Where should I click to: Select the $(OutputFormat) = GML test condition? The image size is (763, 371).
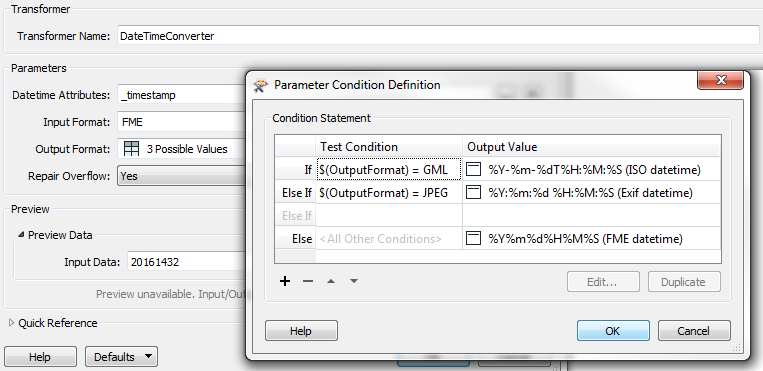pos(389,170)
